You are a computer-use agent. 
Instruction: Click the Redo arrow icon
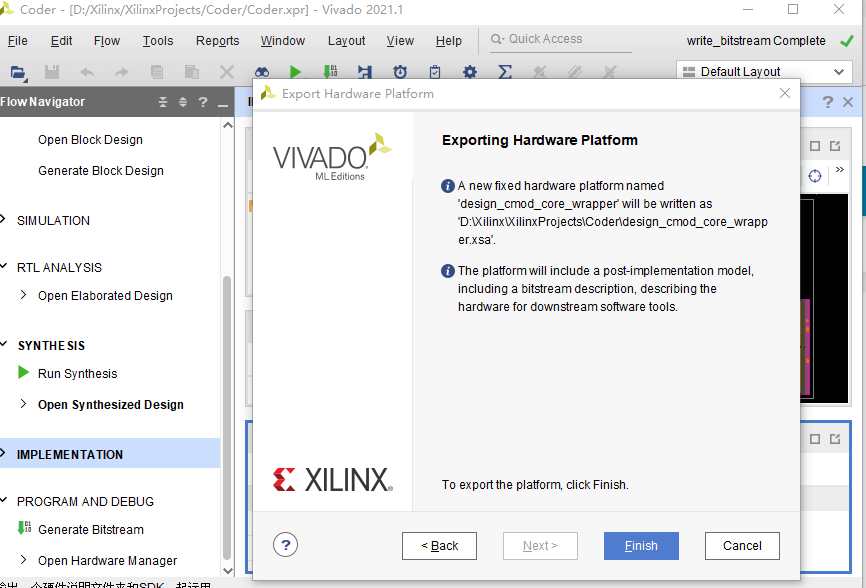[122, 72]
